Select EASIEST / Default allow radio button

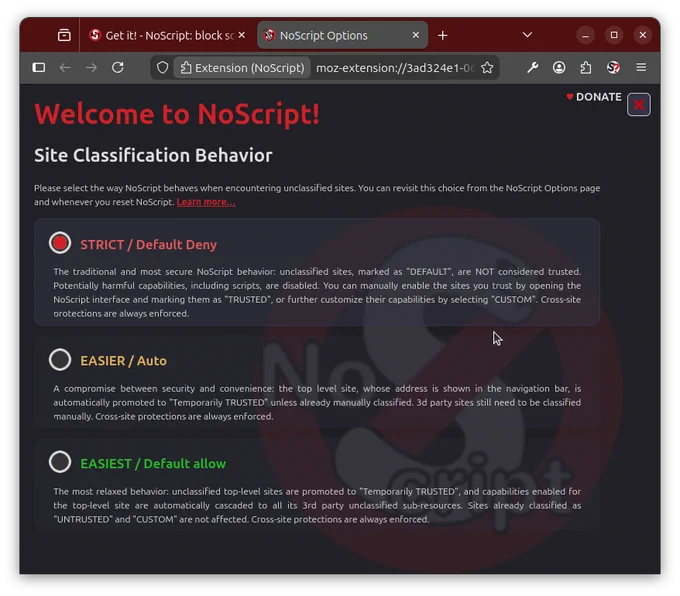(x=60, y=462)
